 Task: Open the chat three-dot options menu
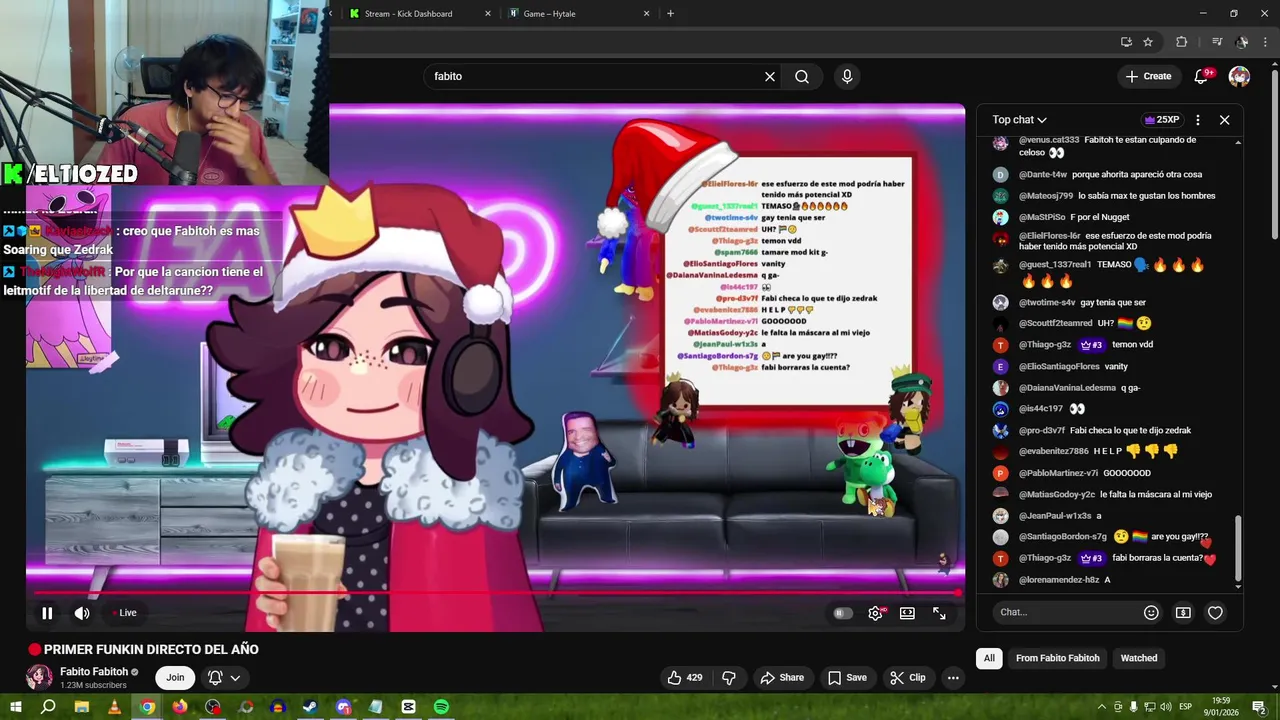click(1197, 120)
